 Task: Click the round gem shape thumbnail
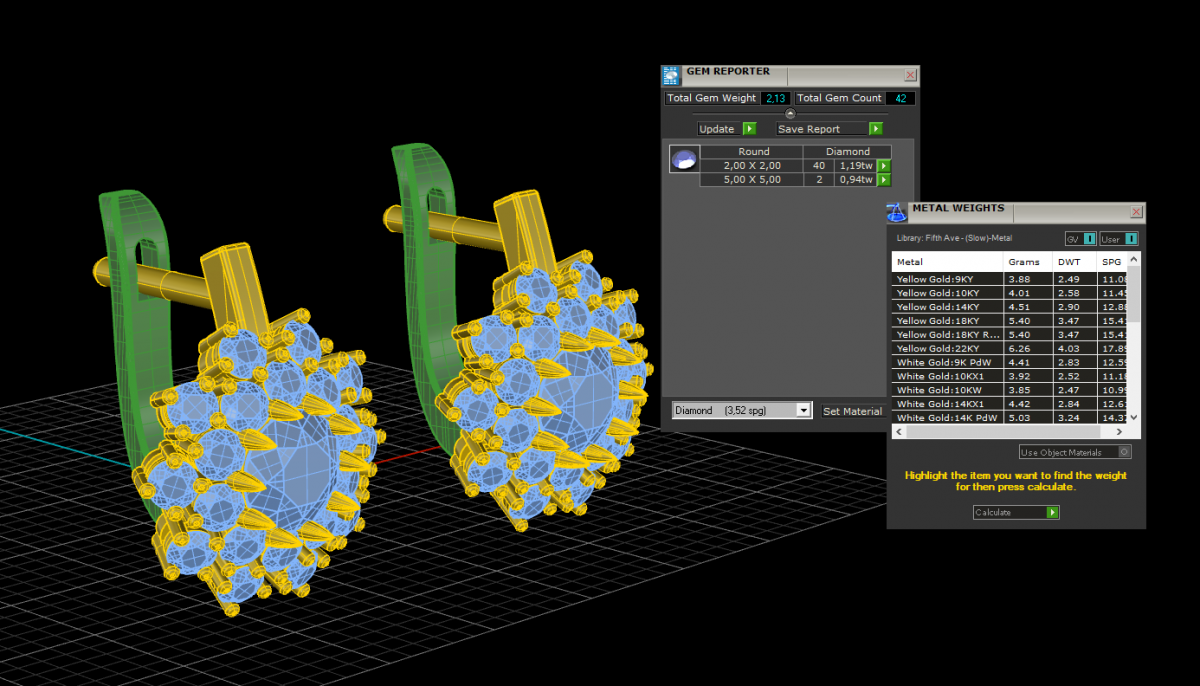pos(684,160)
